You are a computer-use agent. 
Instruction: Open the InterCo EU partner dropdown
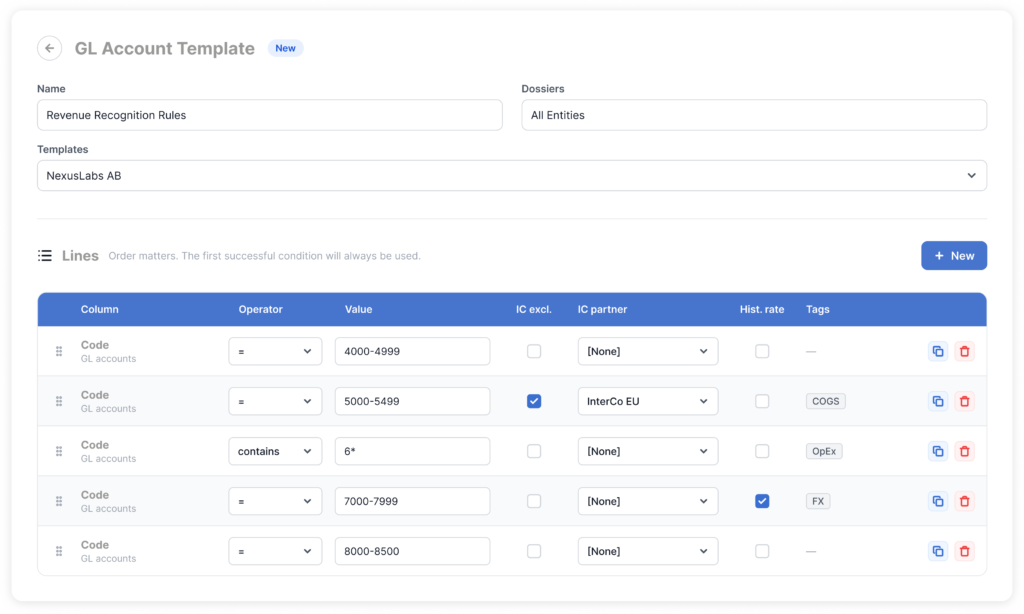(648, 401)
